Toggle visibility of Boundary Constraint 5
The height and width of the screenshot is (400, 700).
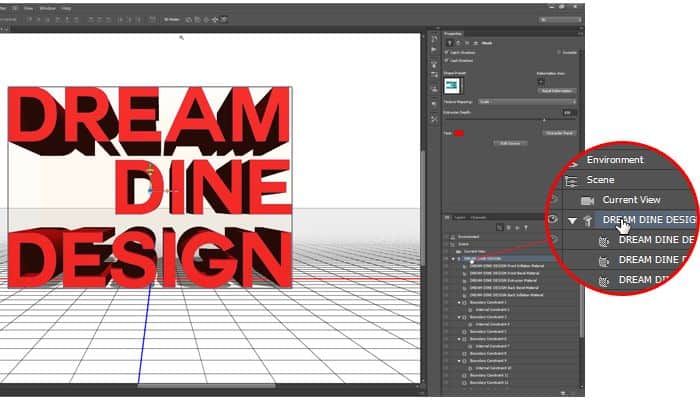pyautogui.click(x=446, y=332)
